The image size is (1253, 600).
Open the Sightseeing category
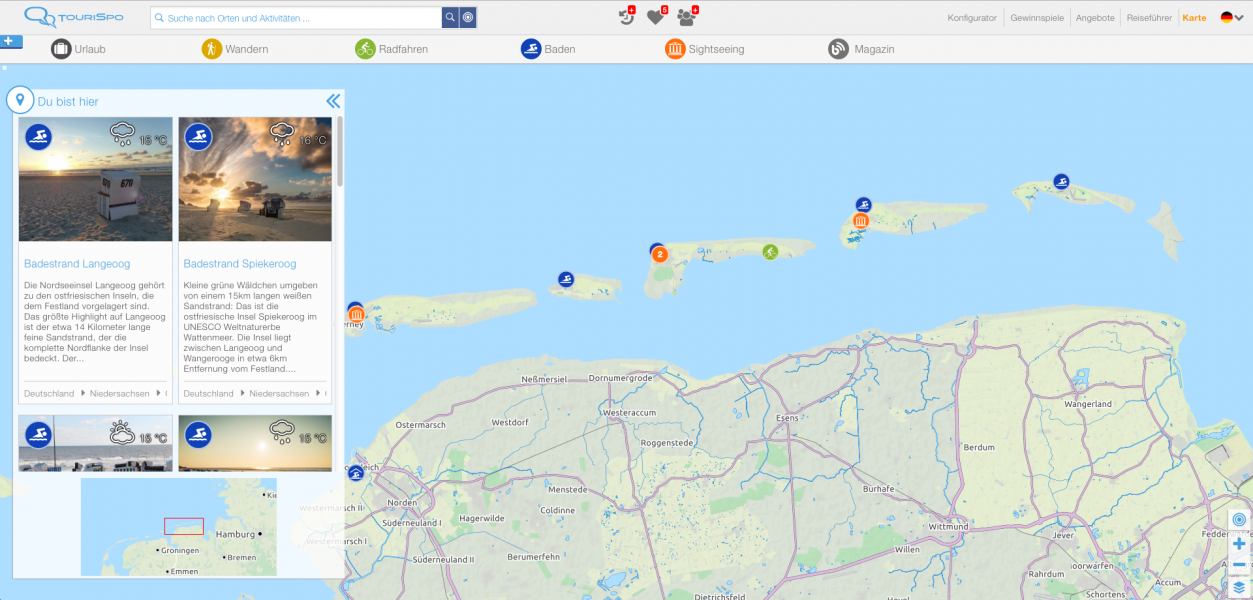(x=705, y=49)
